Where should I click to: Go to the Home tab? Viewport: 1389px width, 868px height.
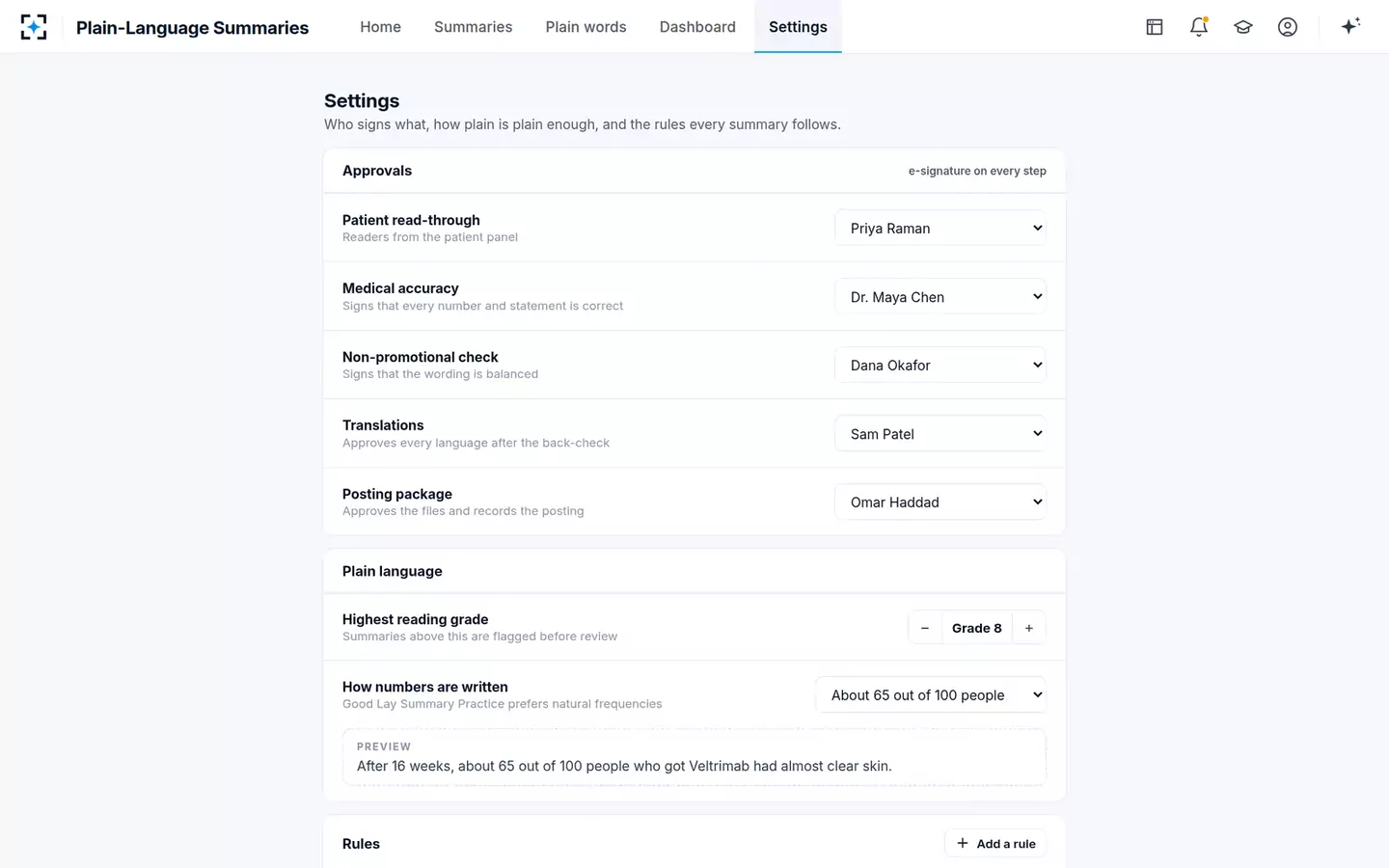click(380, 27)
